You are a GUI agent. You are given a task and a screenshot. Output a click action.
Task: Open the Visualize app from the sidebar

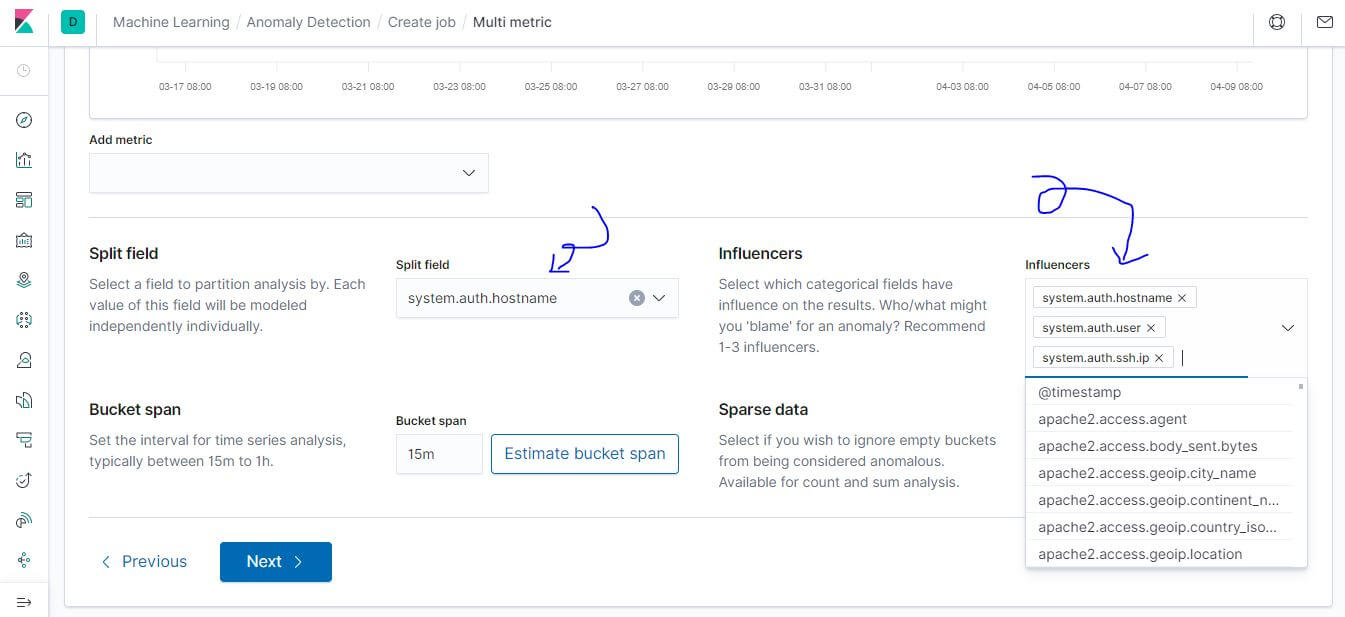coord(24,160)
